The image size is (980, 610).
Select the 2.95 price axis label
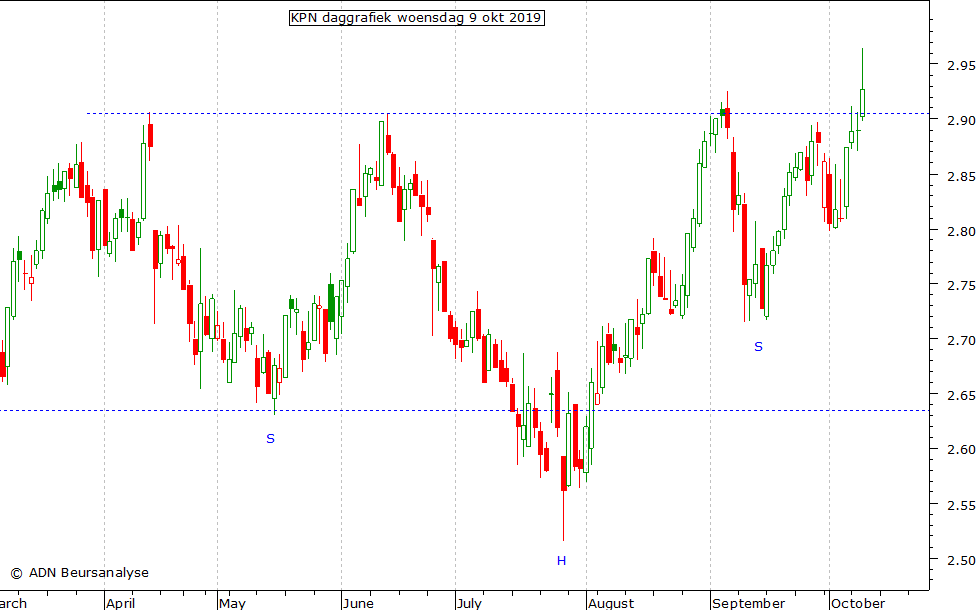[961, 66]
